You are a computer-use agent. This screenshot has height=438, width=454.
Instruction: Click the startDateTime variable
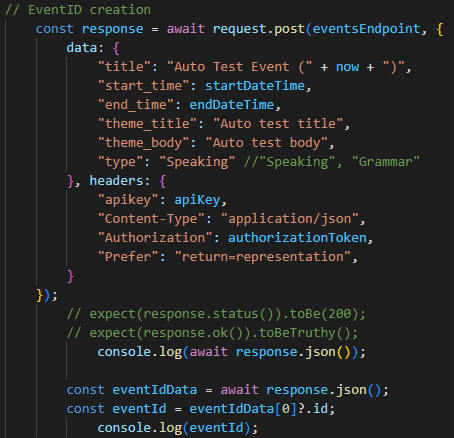tap(255, 86)
